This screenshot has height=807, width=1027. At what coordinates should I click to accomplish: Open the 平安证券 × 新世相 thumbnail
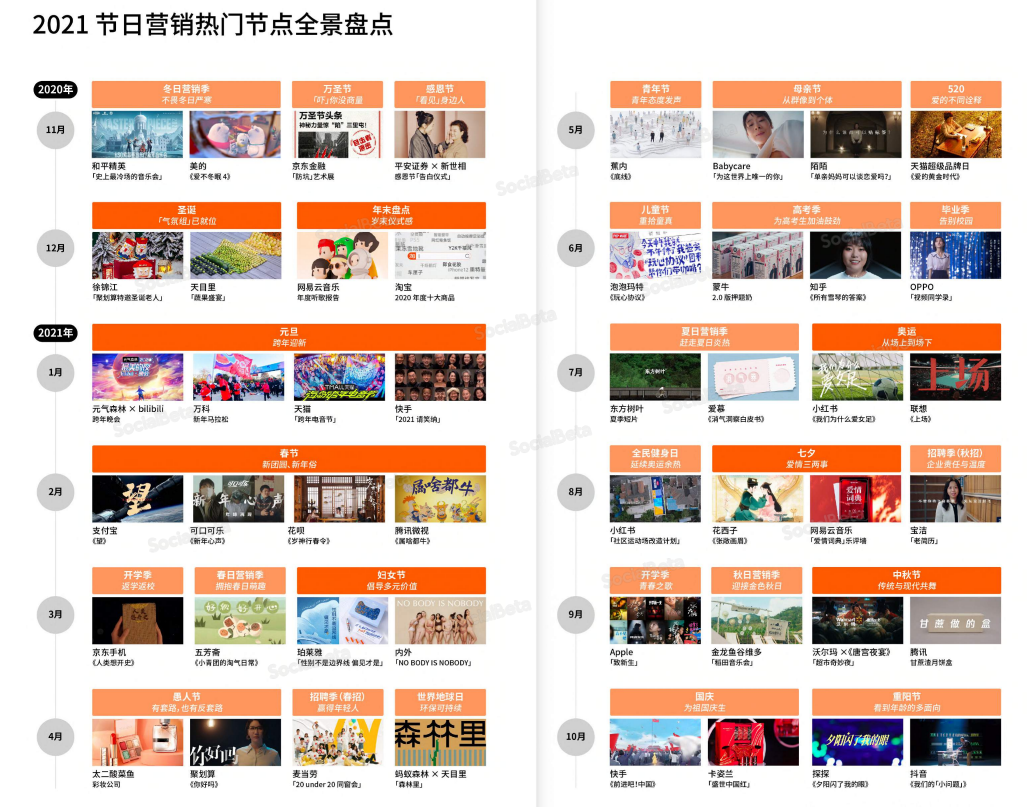click(x=440, y=134)
